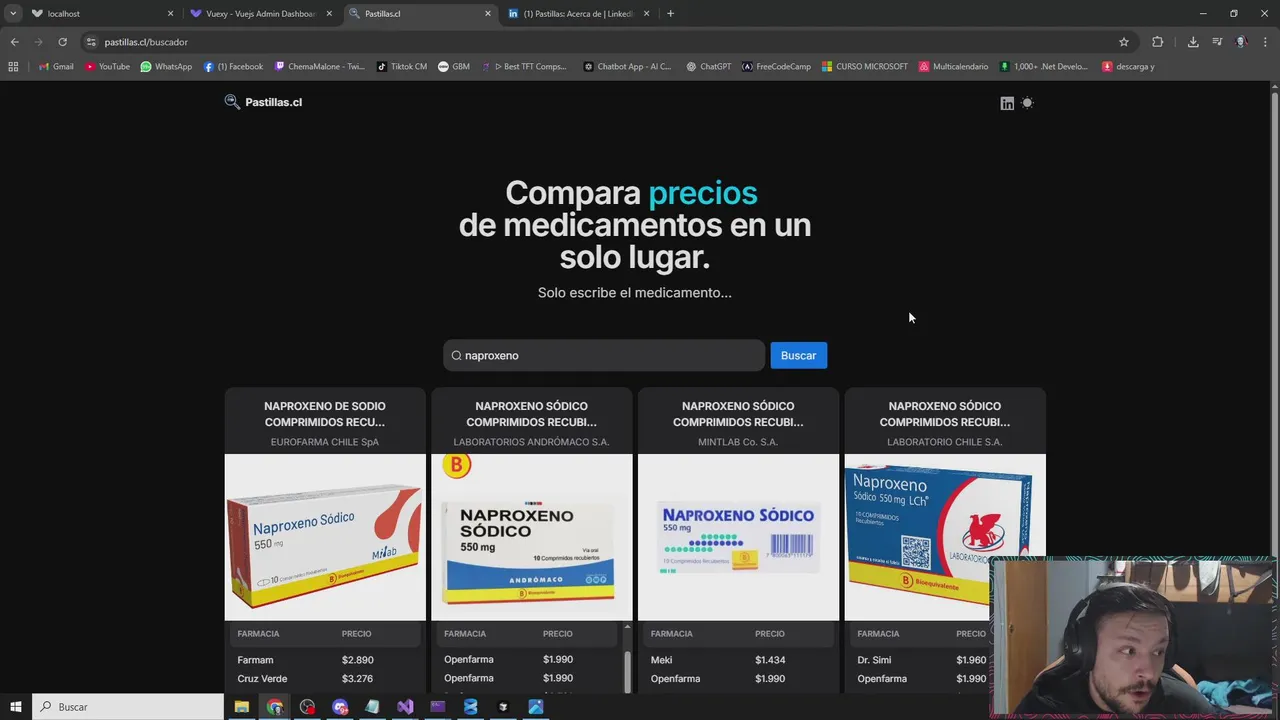Open the descarga y bookmark
This screenshot has height=720, width=1280.
pyautogui.click(x=1128, y=67)
